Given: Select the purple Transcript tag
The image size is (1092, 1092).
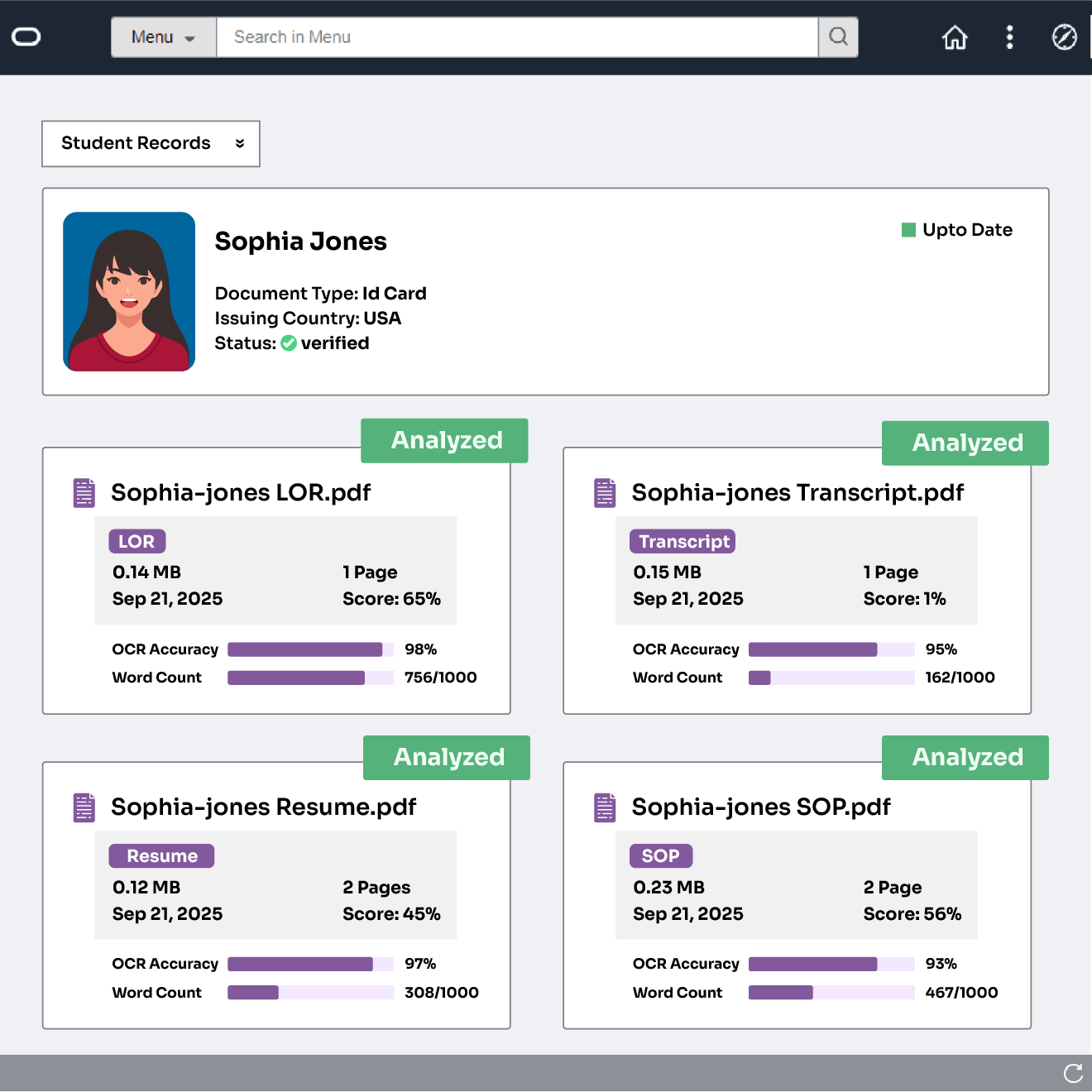Looking at the screenshot, I should click(x=682, y=542).
